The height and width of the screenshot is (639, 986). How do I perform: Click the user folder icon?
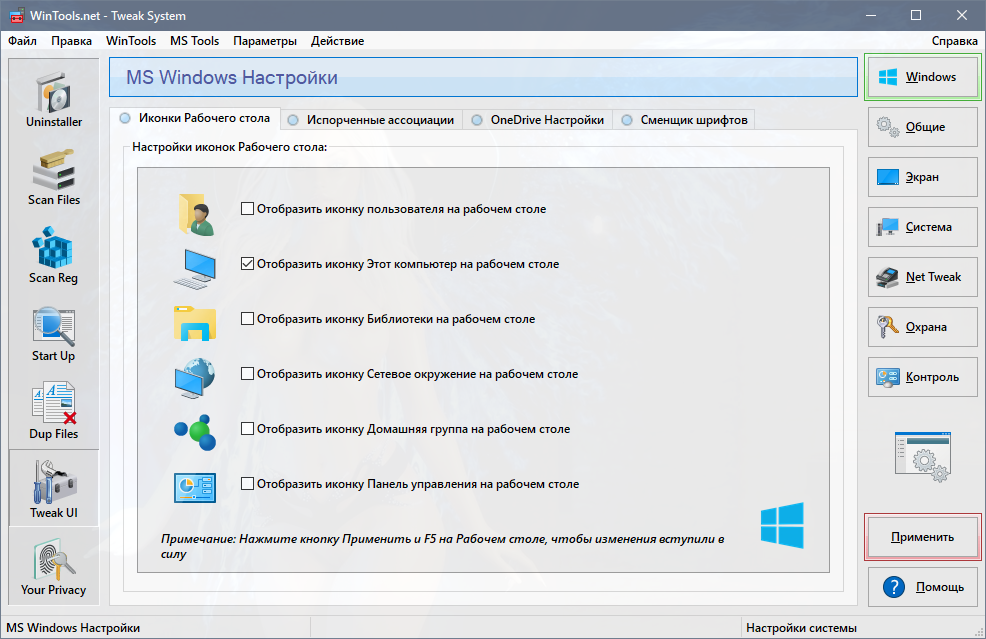196,214
